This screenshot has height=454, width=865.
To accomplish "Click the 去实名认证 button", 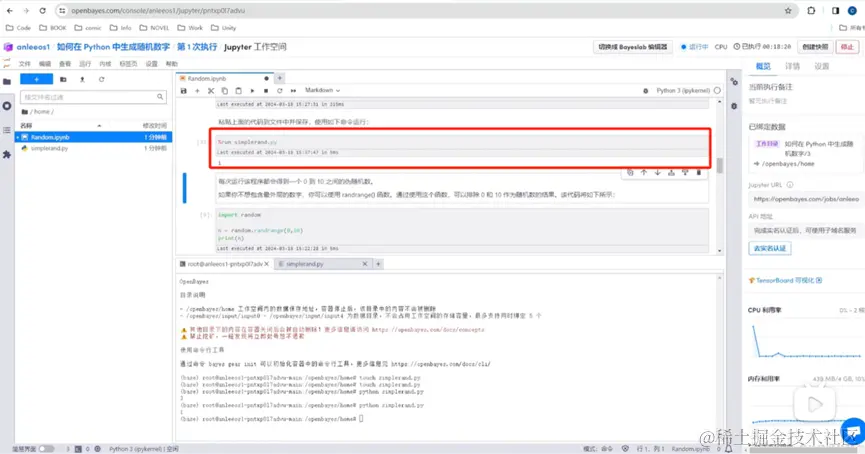I will point(770,248).
